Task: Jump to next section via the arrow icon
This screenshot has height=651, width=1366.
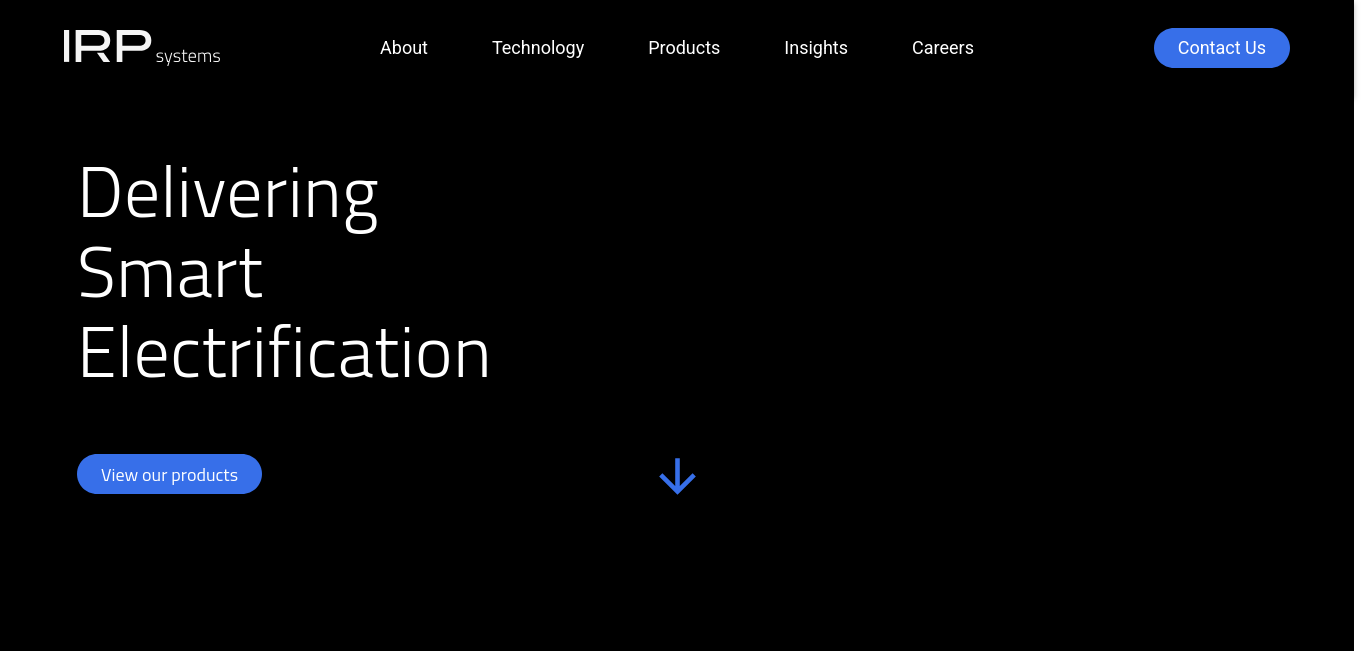Action: (x=677, y=476)
